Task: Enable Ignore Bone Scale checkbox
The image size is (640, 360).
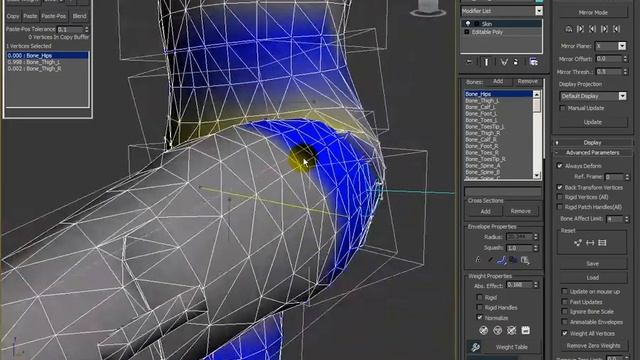Action: coord(564,312)
